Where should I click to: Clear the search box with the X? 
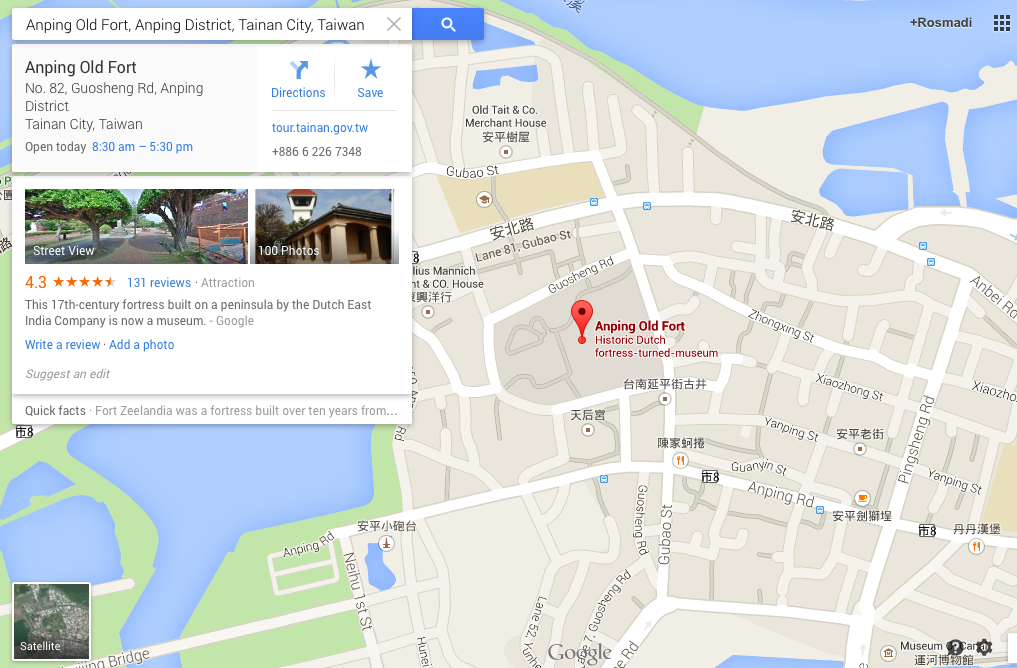[x=394, y=25]
